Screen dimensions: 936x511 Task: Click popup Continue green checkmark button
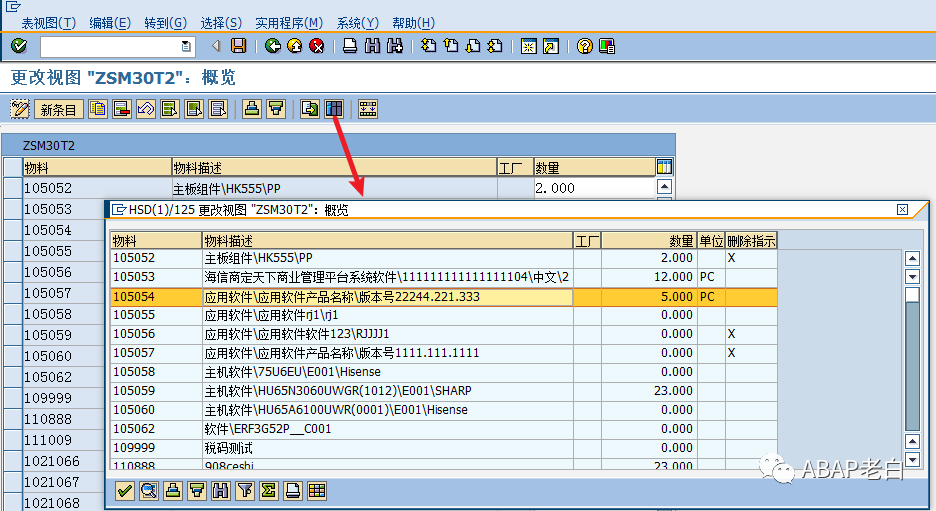(x=125, y=491)
